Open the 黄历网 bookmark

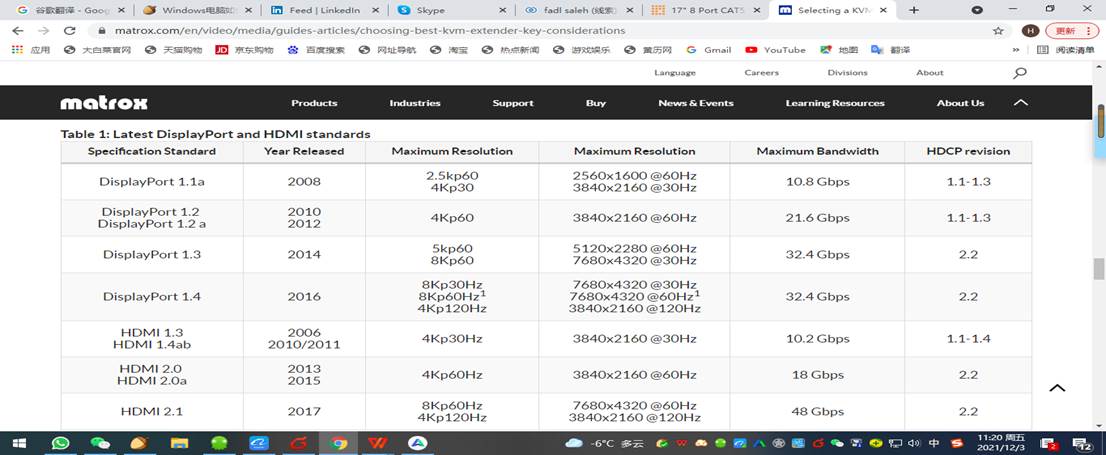point(648,50)
